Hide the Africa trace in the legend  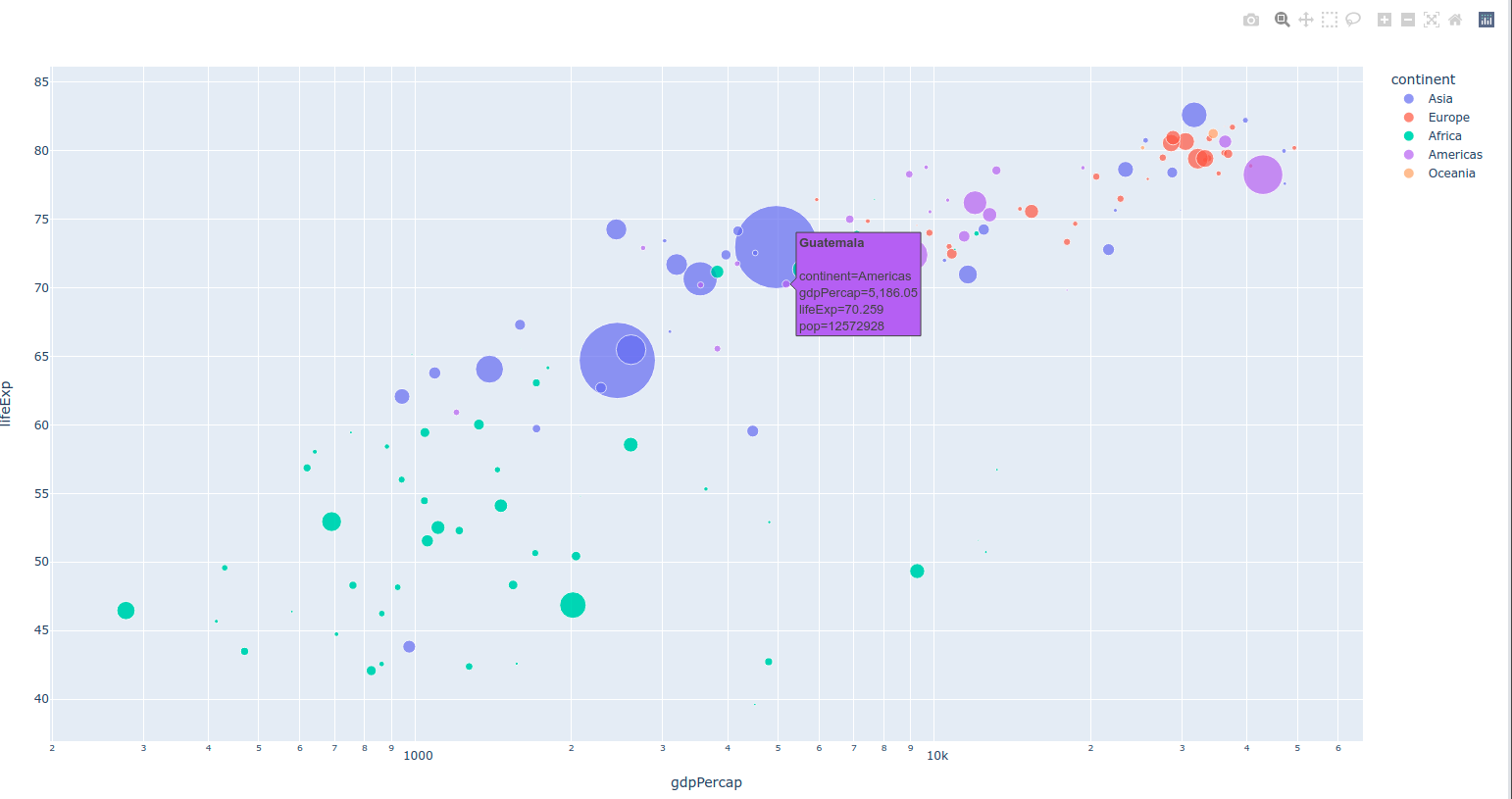point(1444,135)
